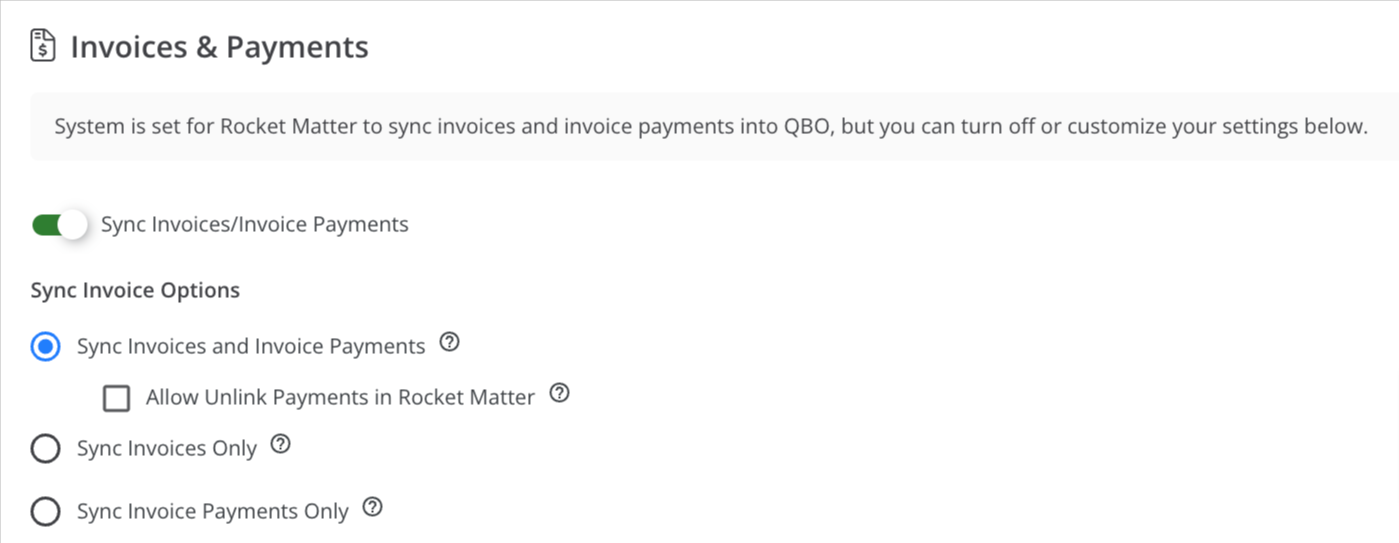This screenshot has width=1399, height=543.
Task: Check the Allow Unlink Payments in Rocket Matter box
Action: 117,399
